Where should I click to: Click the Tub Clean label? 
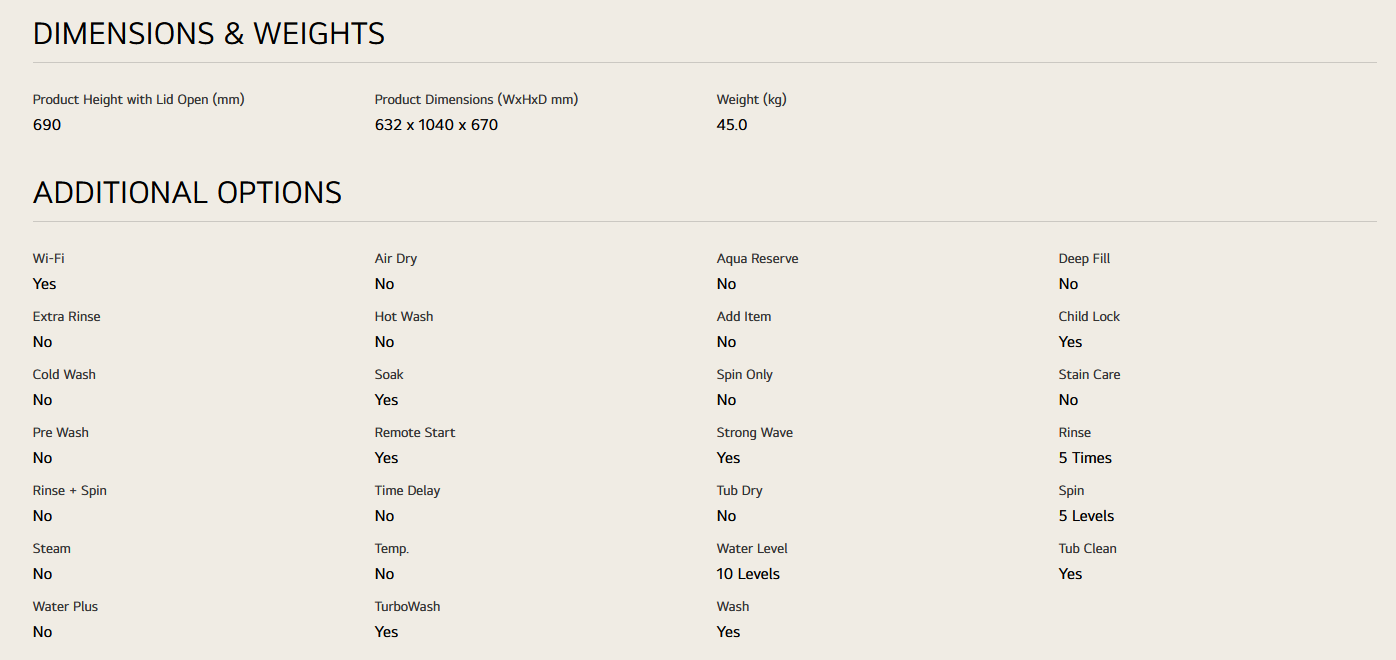click(x=1087, y=548)
